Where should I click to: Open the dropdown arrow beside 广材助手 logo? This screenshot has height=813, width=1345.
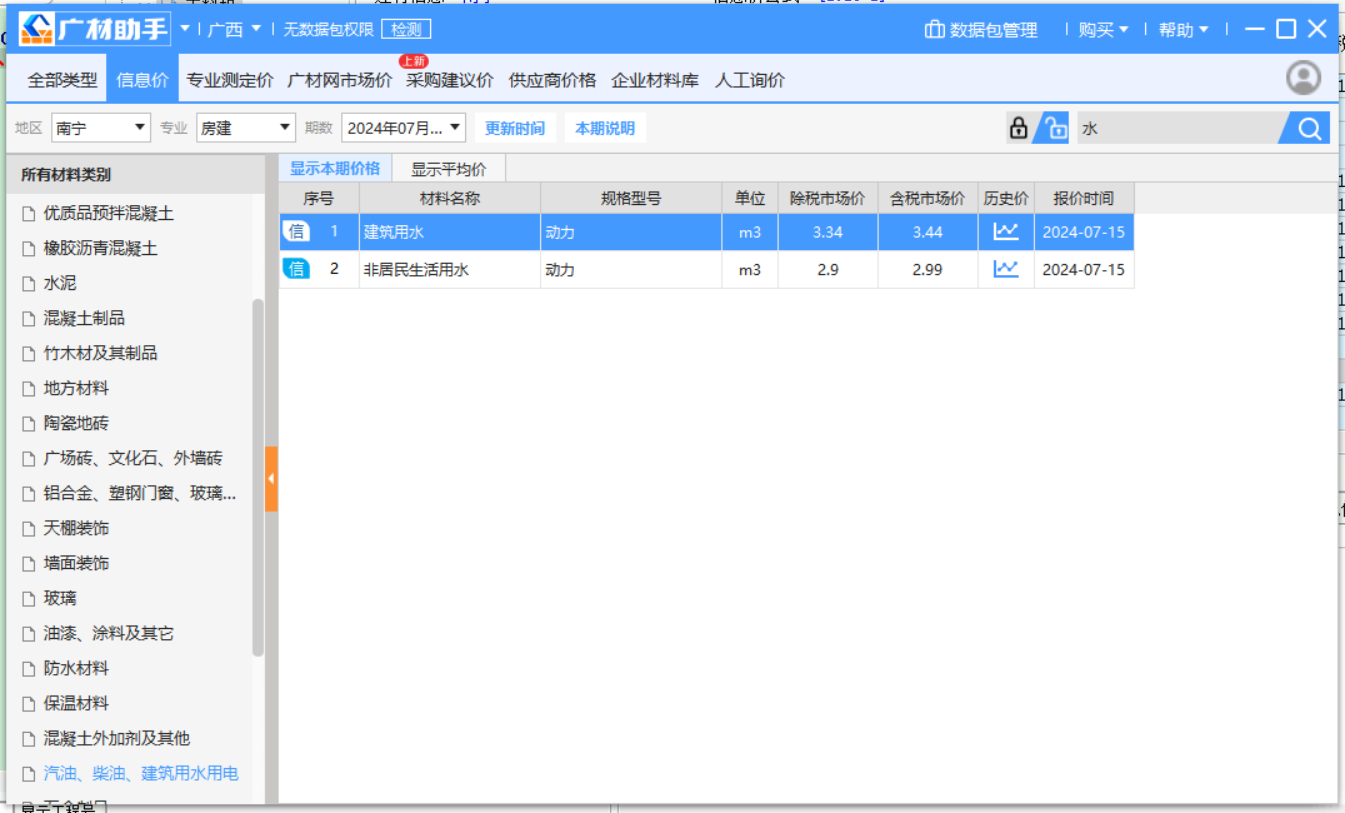pyautogui.click(x=184, y=29)
